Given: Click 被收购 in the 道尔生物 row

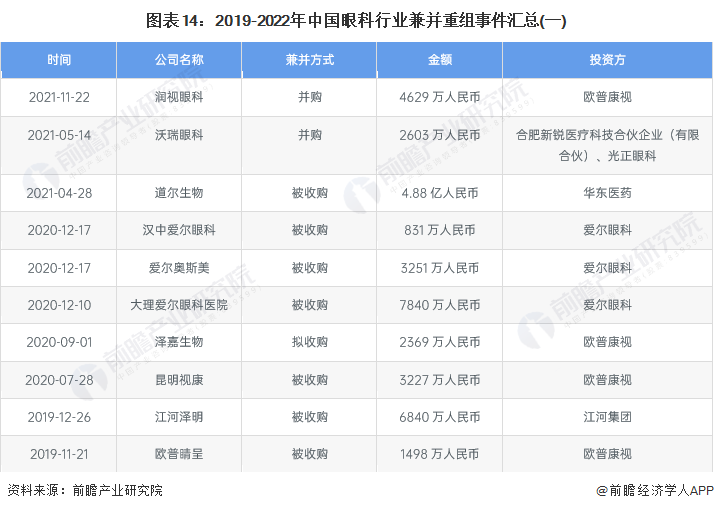Looking at the screenshot, I should coord(309,193).
